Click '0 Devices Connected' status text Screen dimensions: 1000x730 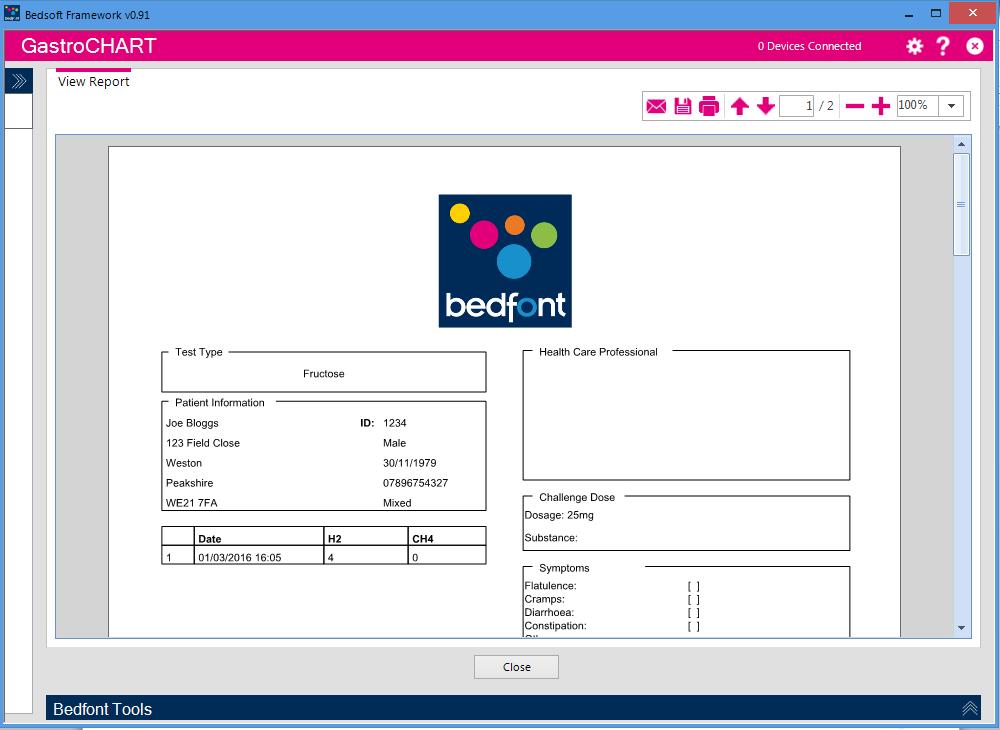tap(809, 46)
